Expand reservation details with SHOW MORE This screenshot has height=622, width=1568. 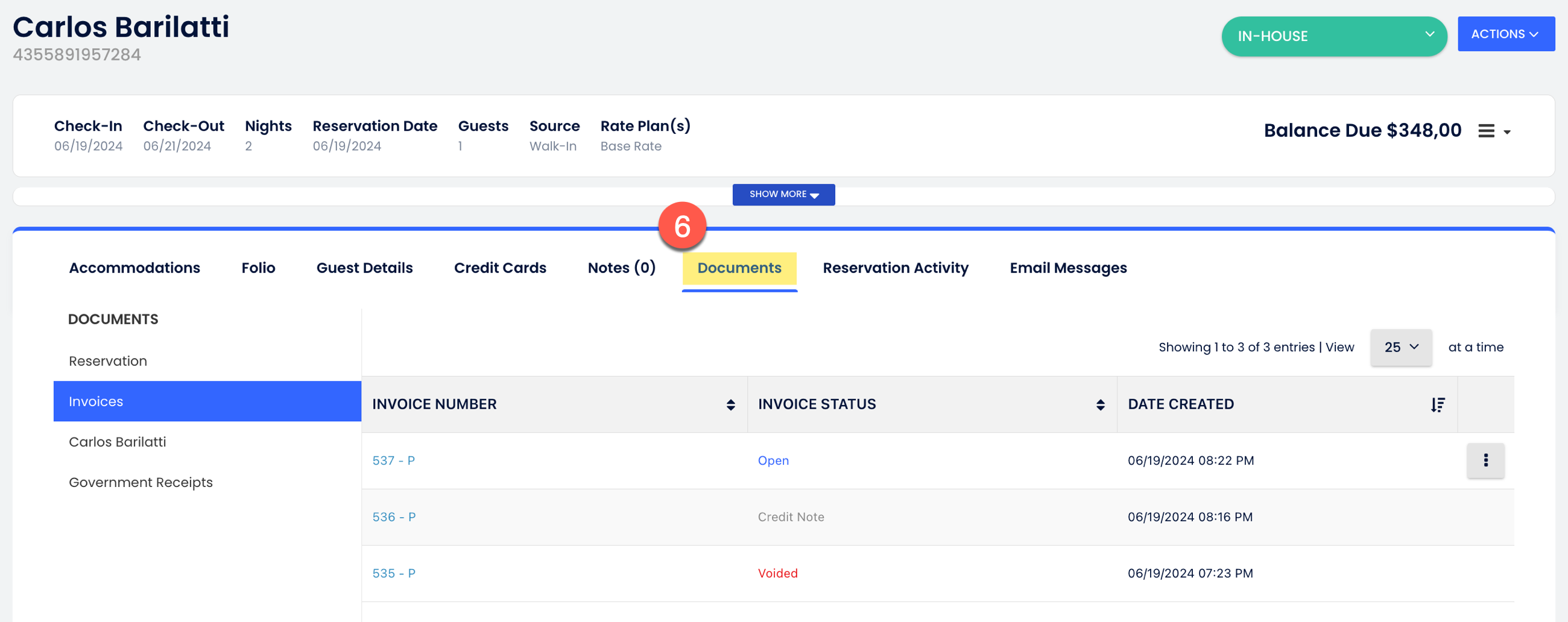point(783,194)
